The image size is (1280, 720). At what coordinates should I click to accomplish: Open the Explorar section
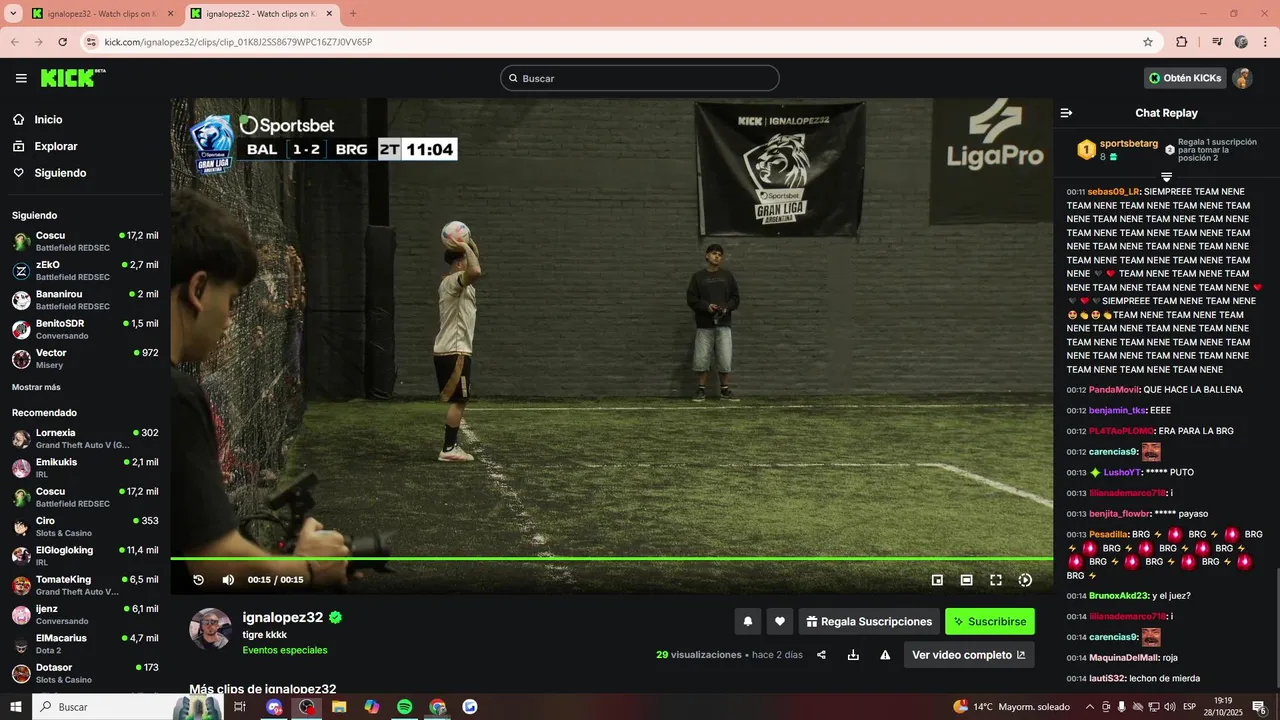click(x=55, y=146)
